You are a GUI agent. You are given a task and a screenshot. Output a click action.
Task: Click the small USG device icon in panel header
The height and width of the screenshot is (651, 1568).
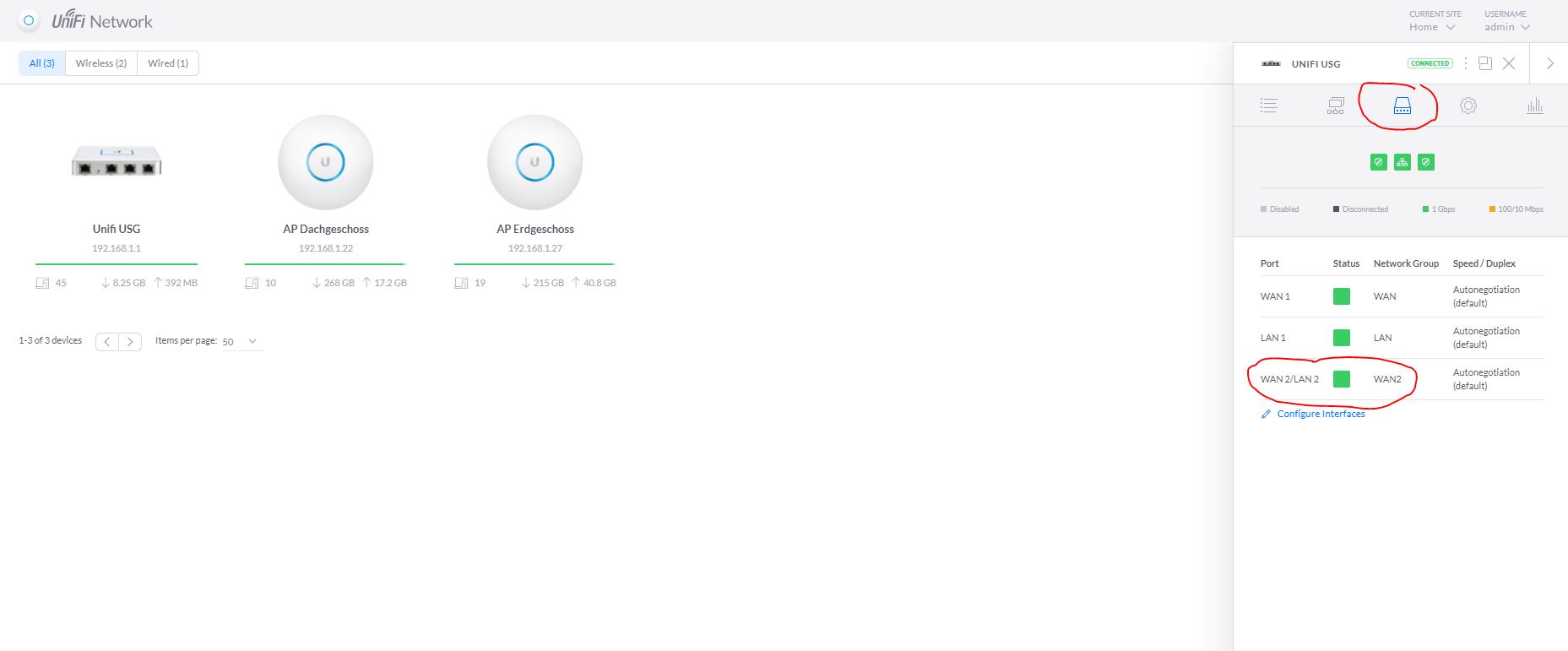[x=1271, y=63]
